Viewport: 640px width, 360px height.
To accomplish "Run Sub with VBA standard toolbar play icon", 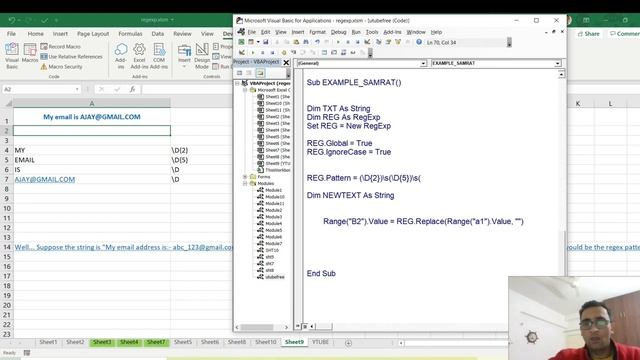I will tap(338, 42).
